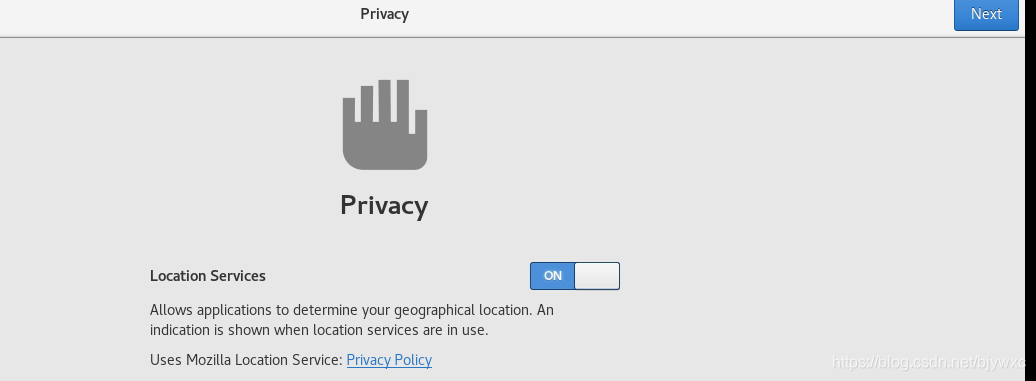Click the large Privacy heading text
The image size is (1036, 381).
tap(385, 205)
